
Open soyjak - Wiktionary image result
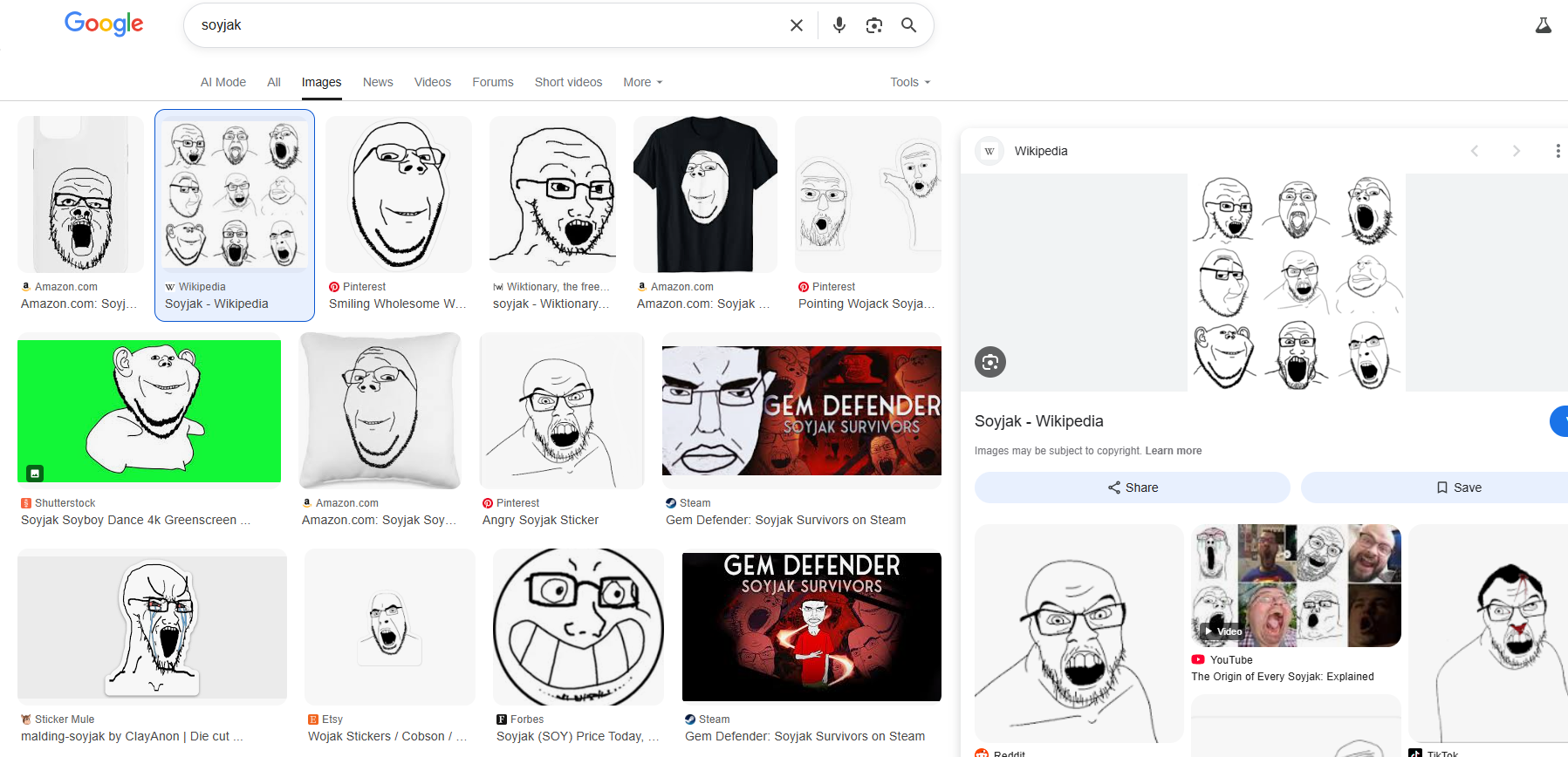(552, 194)
